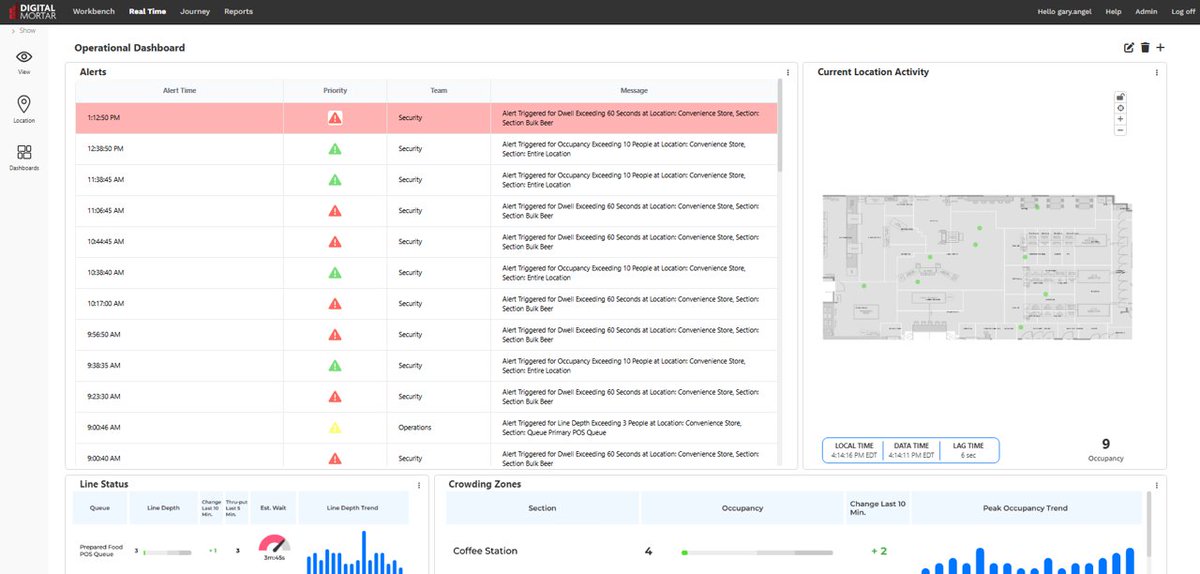Zoom in on the location map
The width and height of the screenshot is (1200, 574).
point(1120,119)
